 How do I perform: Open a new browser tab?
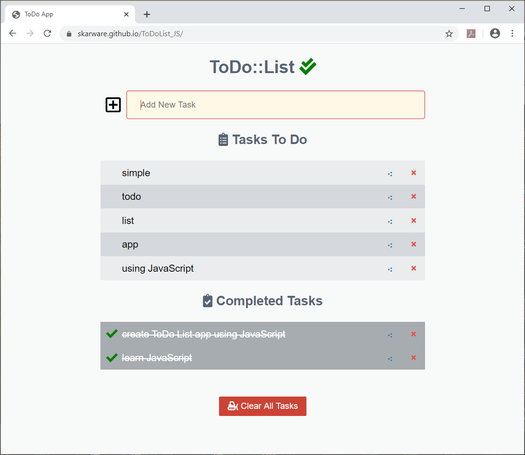[147, 14]
